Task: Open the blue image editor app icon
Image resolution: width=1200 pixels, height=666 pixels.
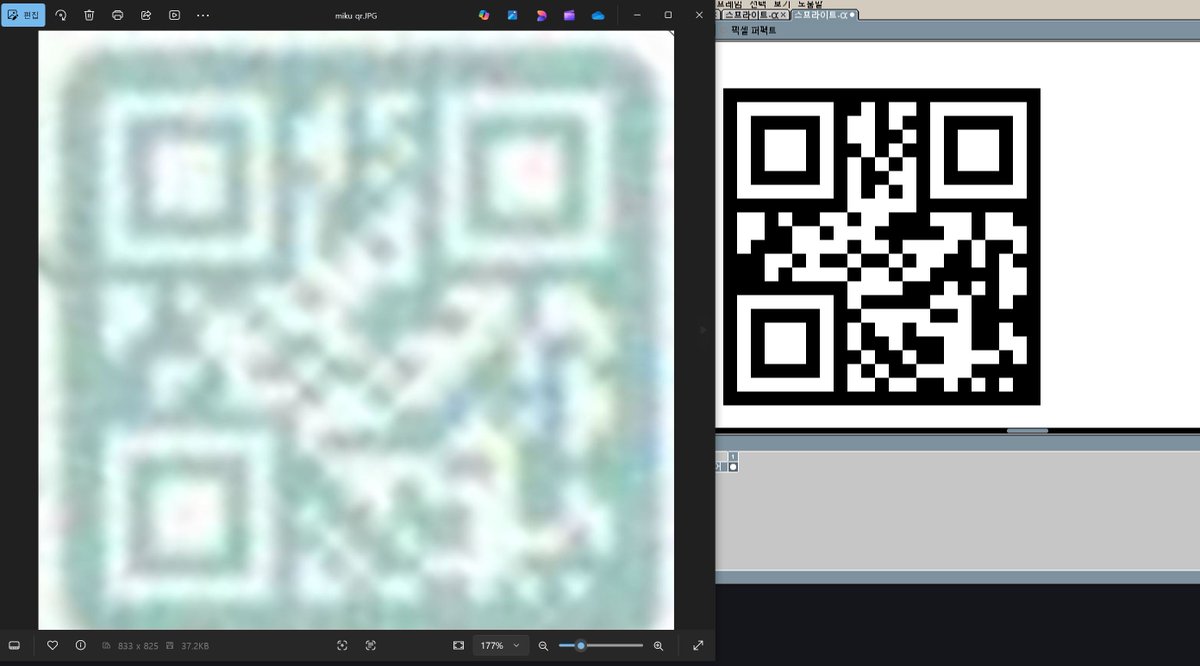Action: click(513, 15)
